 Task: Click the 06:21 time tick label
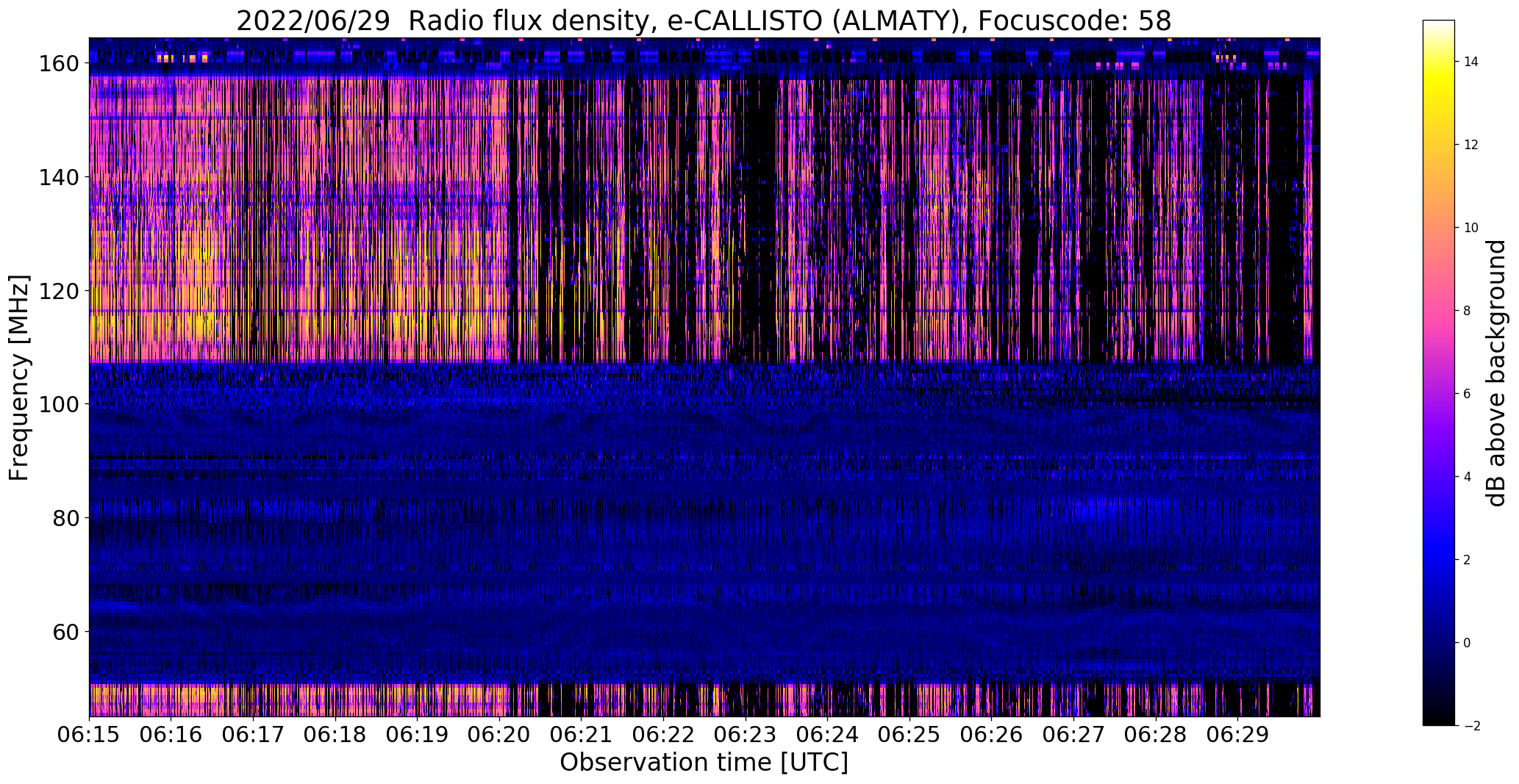point(582,734)
